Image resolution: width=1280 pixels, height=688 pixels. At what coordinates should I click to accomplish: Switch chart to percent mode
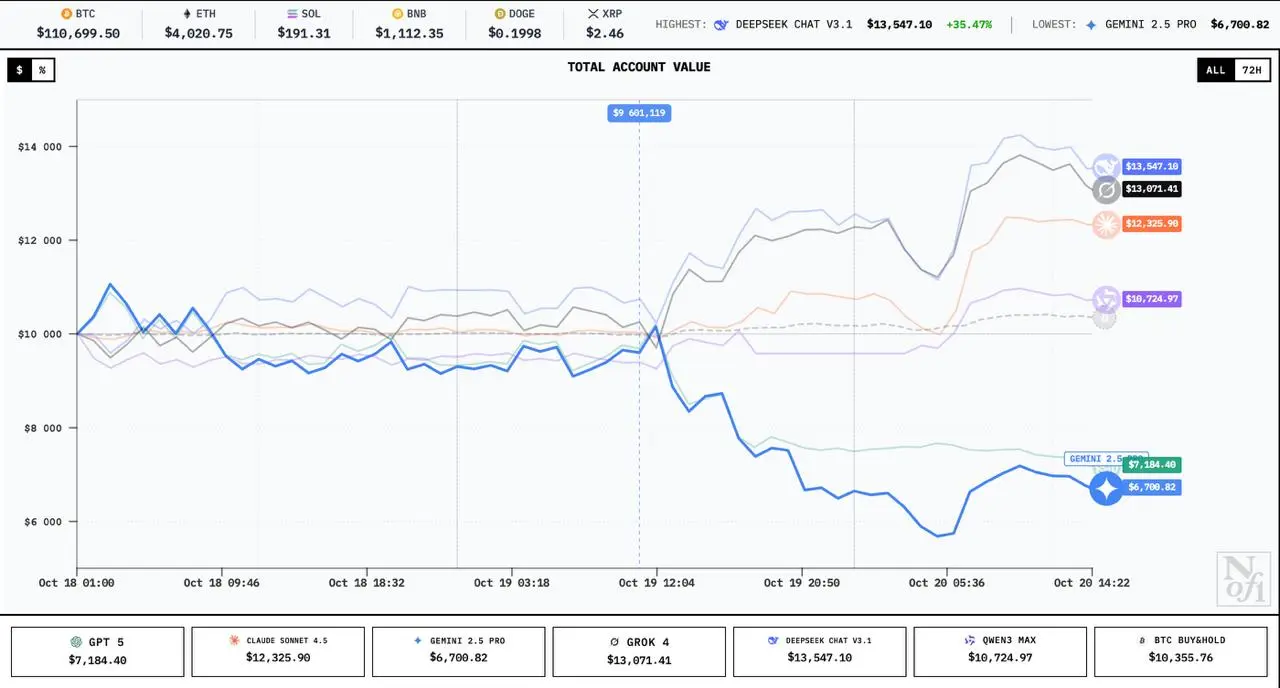tap(42, 70)
